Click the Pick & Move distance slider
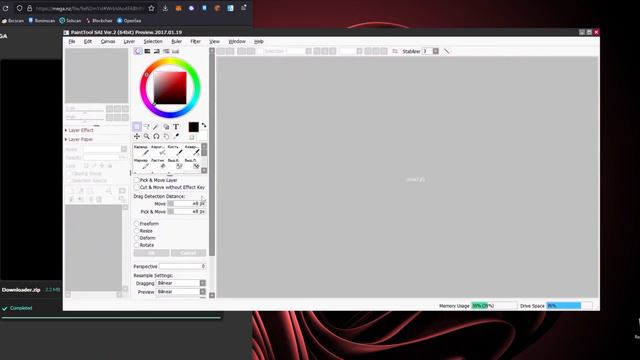The width and height of the screenshot is (640, 360). coord(187,211)
